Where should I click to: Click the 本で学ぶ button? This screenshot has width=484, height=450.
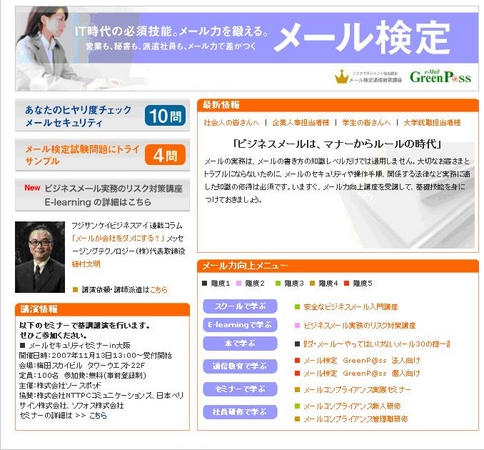tap(240, 343)
